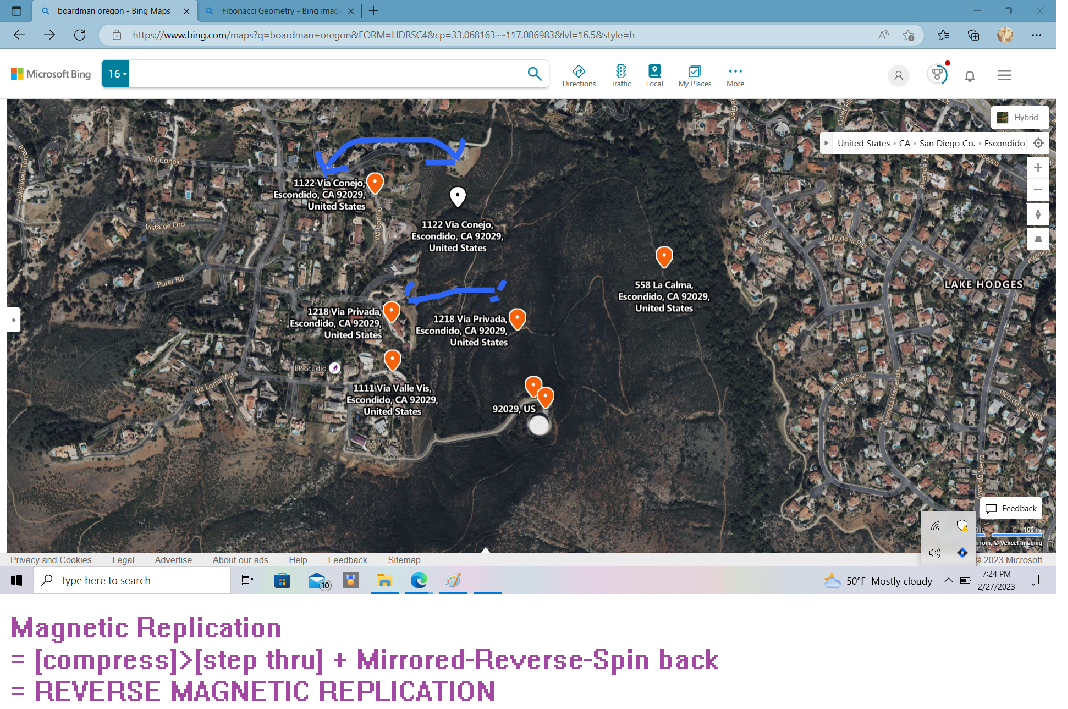
Task: Select the left 1218 Via Privada pin
Action: pyautogui.click(x=391, y=312)
